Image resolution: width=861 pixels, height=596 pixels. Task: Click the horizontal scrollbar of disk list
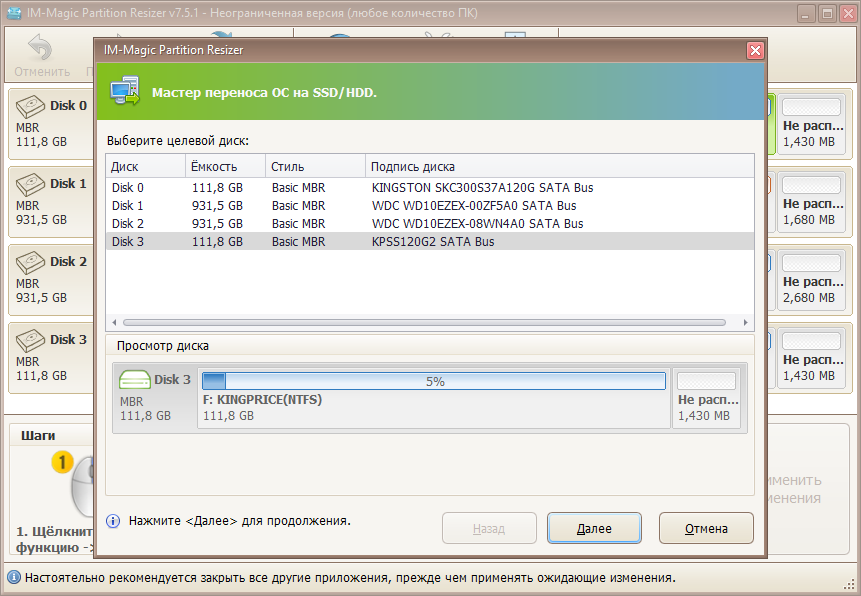[424, 322]
